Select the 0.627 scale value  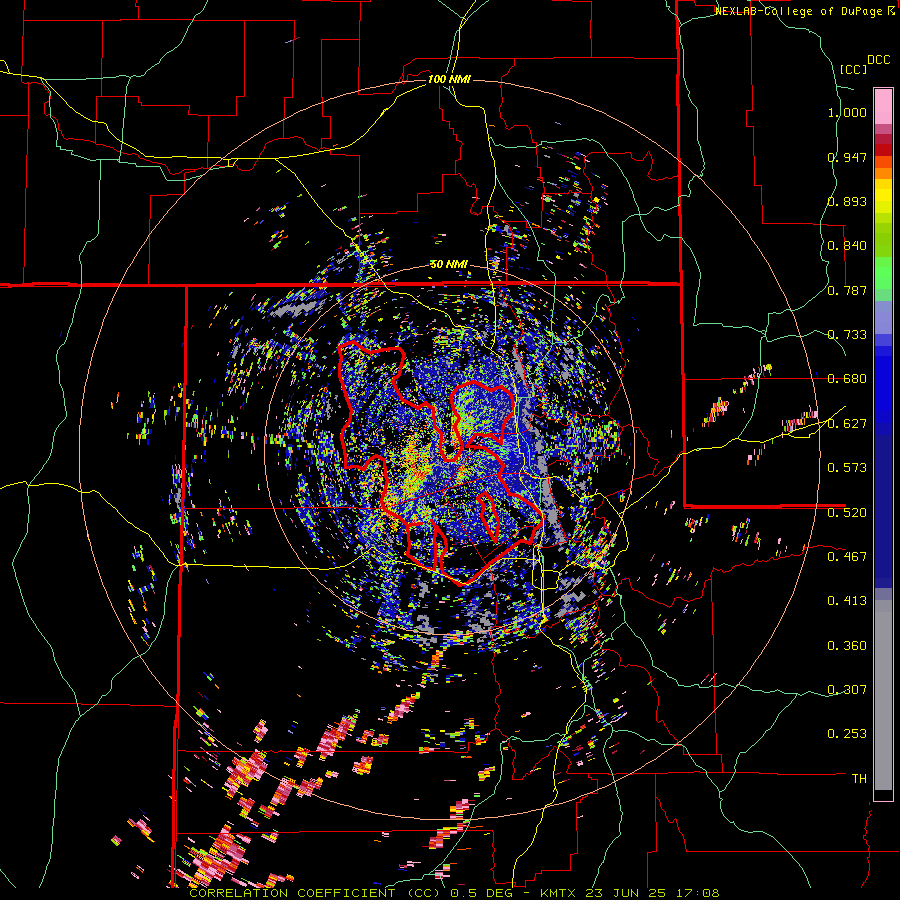pos(847,424)
